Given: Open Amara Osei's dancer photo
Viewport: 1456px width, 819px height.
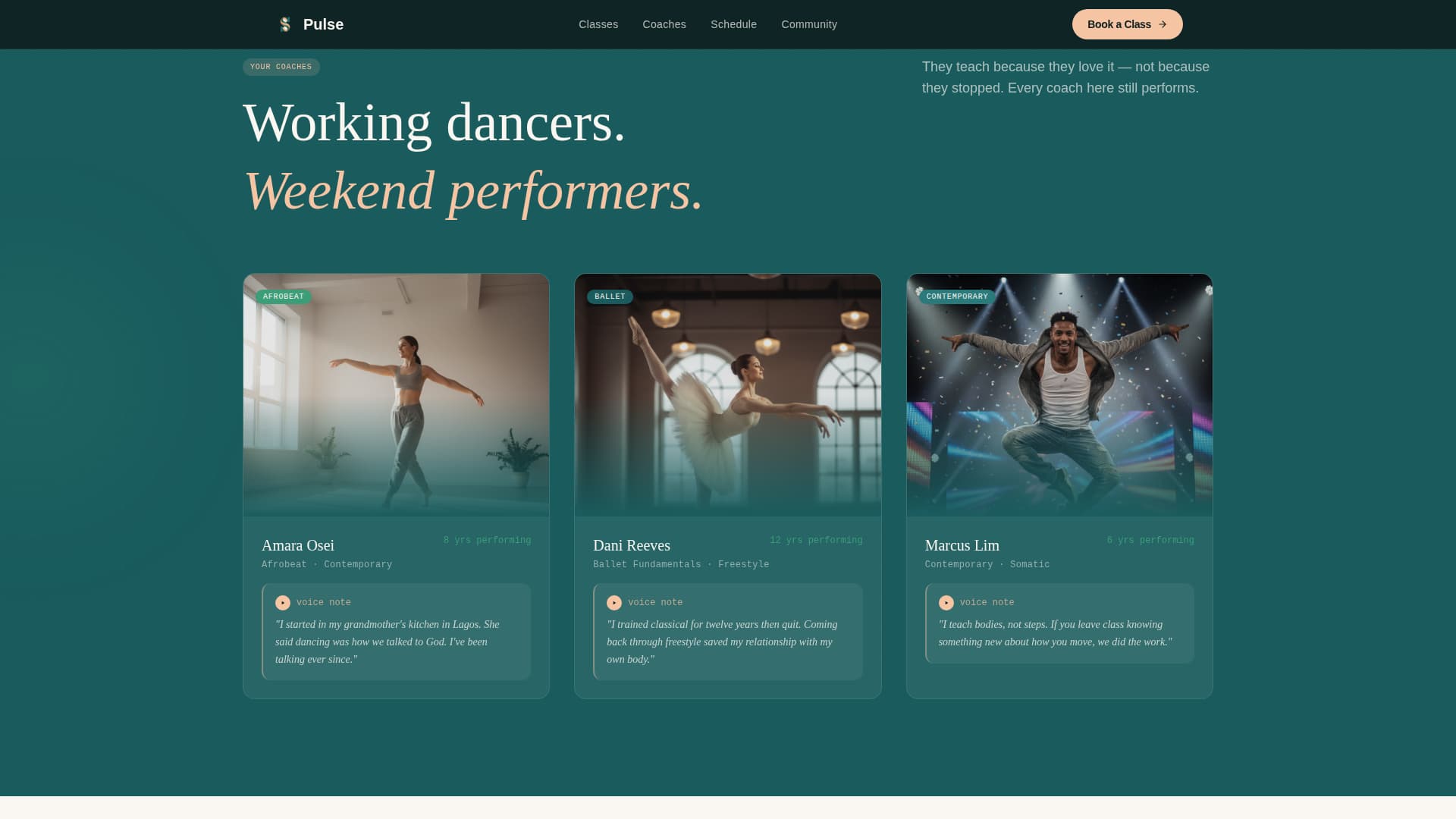Looking at the screenshot, I should pyautogui.click(x=396, y=402).
